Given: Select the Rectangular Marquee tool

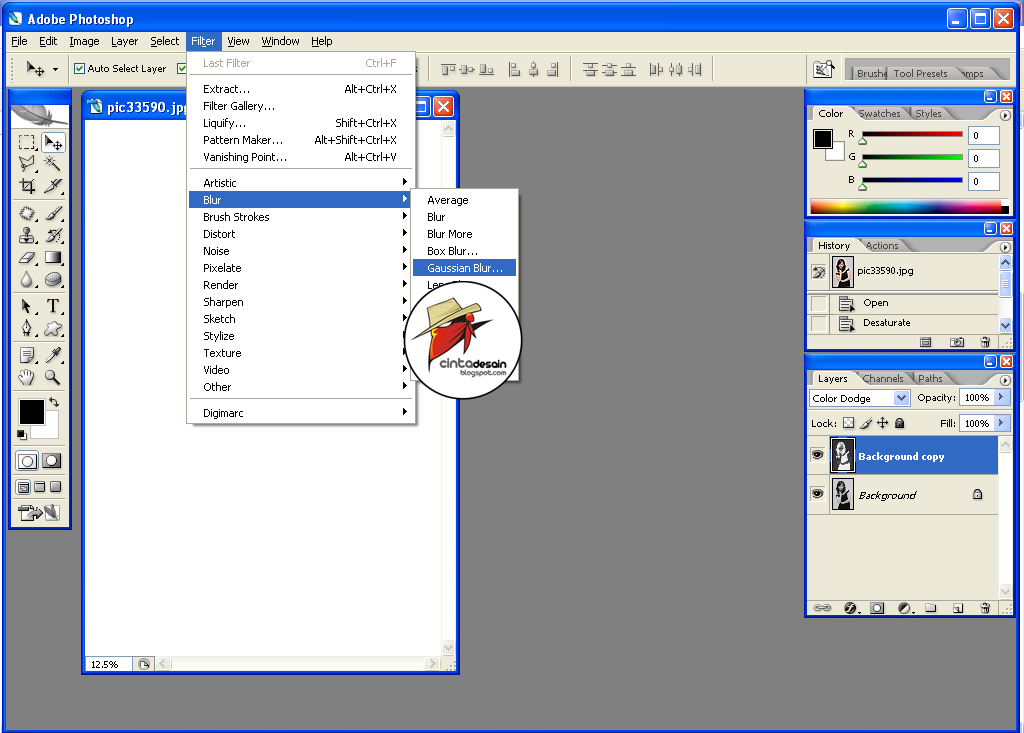Looking at the screenshot, I should (27, 142).
